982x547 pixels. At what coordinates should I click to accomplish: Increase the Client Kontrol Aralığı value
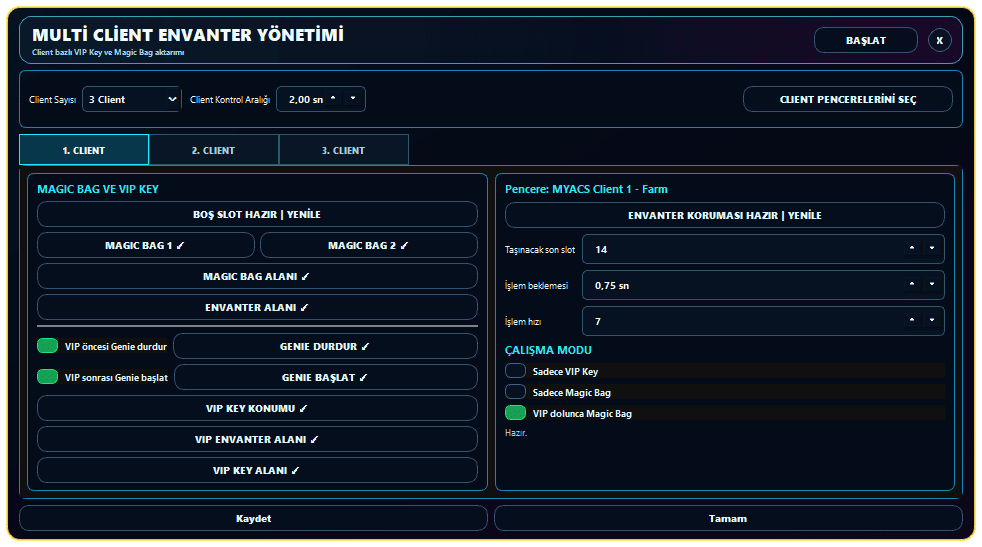[333, 98]
